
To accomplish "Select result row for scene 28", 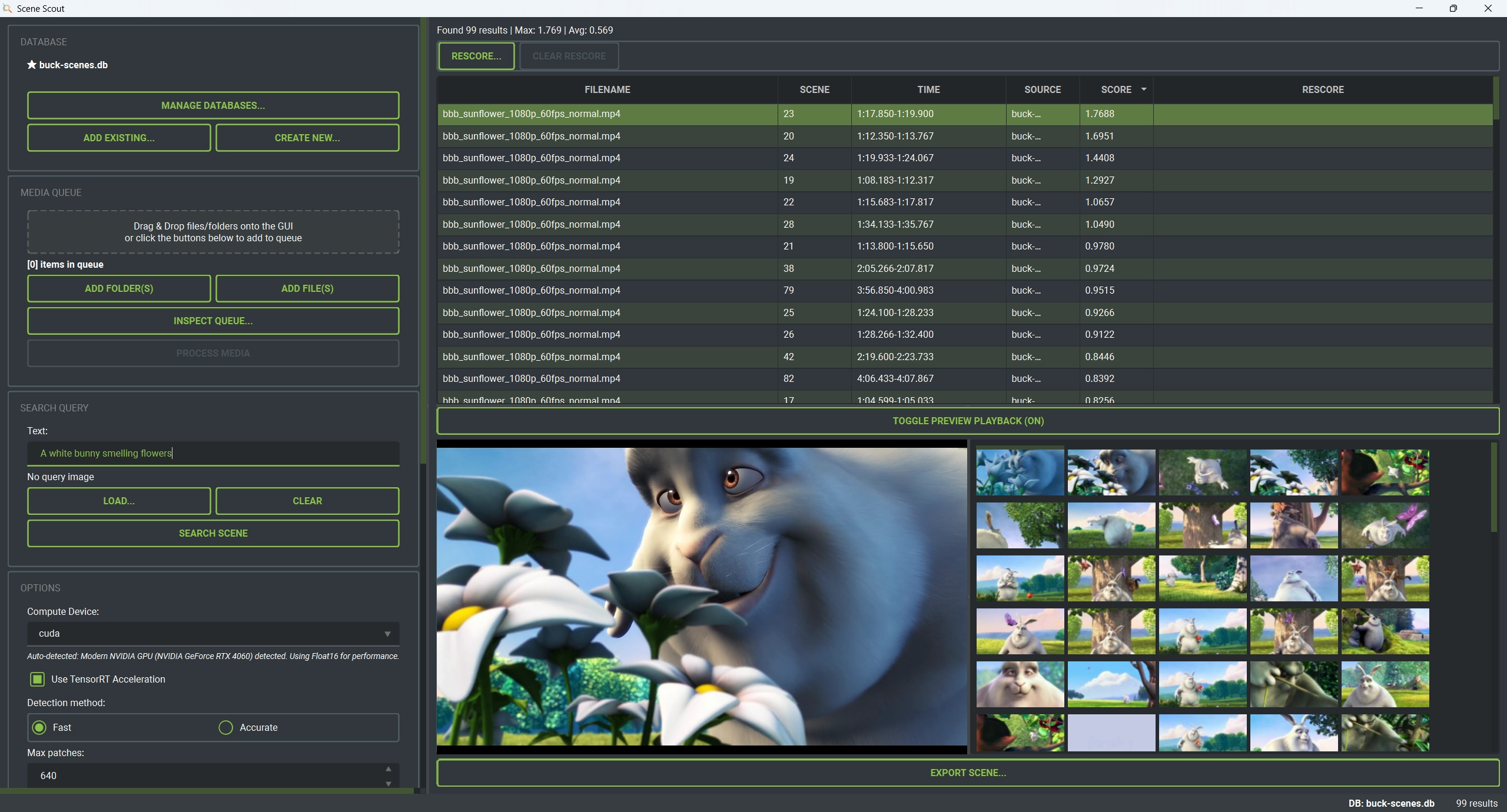I will [965, 224].
